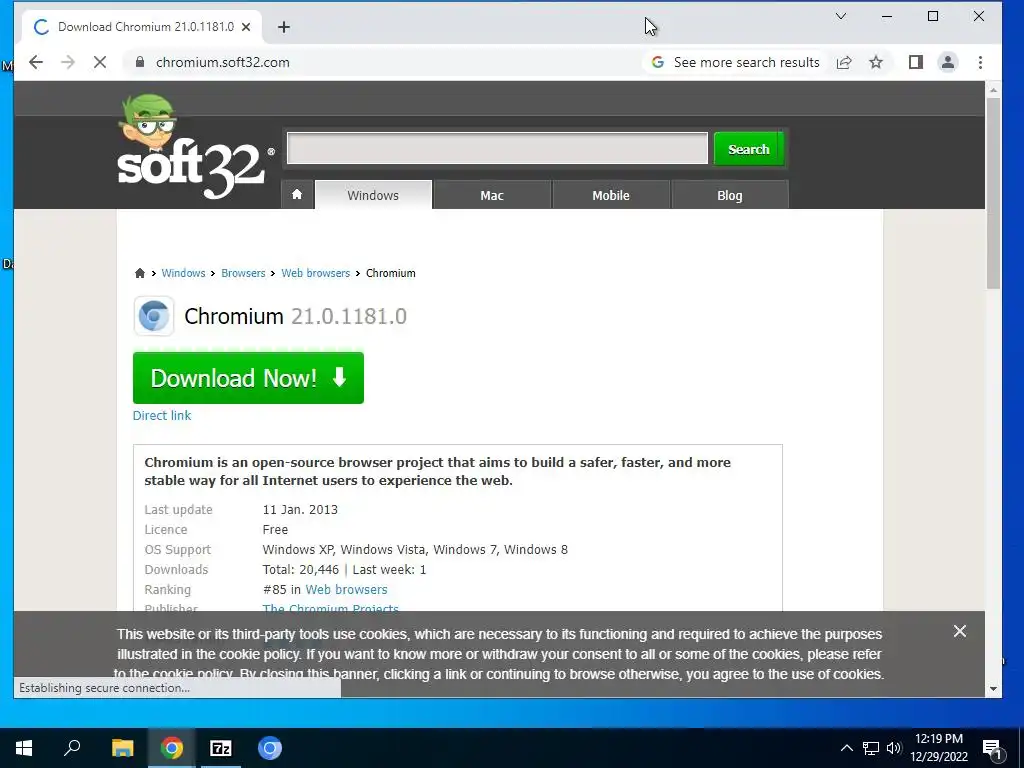Click the green Search button

(x=748, y=149)
